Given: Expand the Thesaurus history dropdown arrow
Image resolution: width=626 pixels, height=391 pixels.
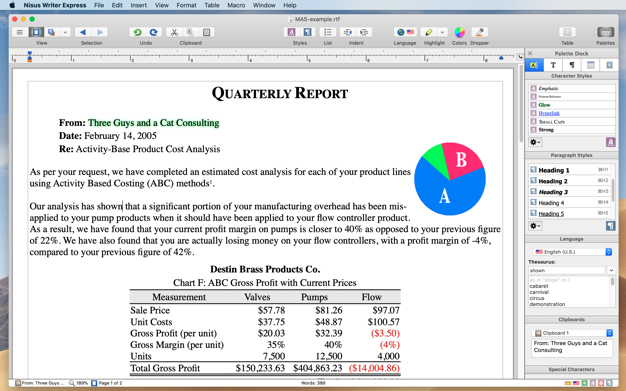Looking at the screenshot, I should (x=611, y=270).
